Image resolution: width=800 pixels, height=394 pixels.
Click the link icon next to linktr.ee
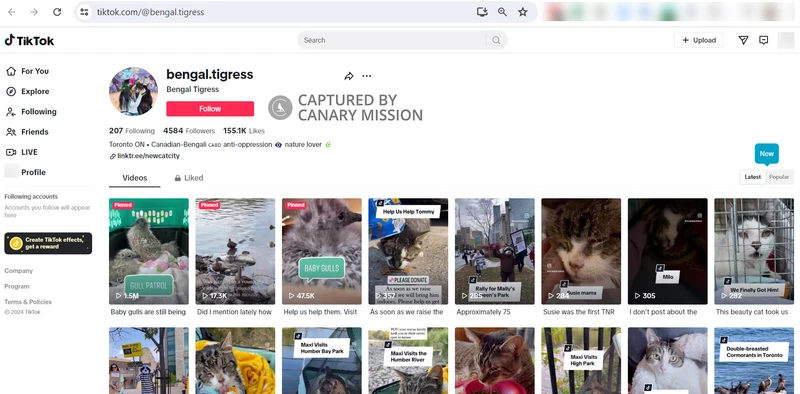coord(112,156)
